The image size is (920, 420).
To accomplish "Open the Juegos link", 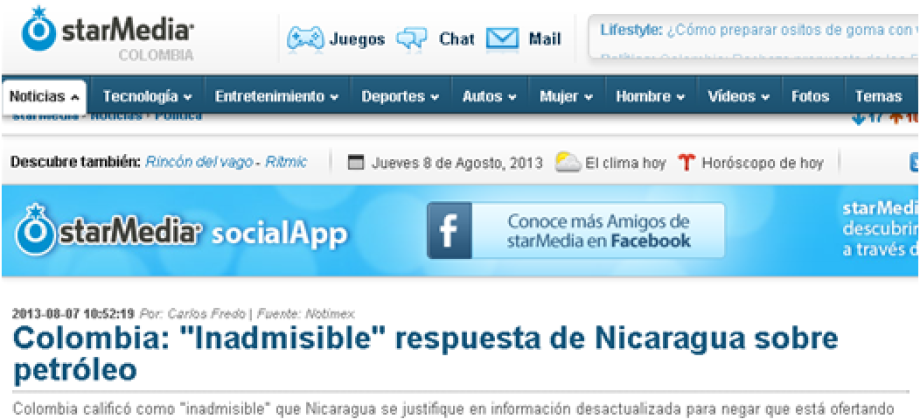I will [357, 39].
